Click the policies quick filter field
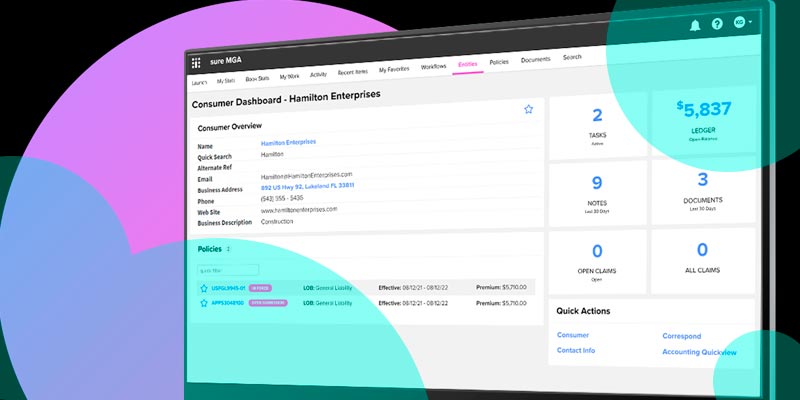The height and width of the screenshot is (400, 800). point(228,270)
